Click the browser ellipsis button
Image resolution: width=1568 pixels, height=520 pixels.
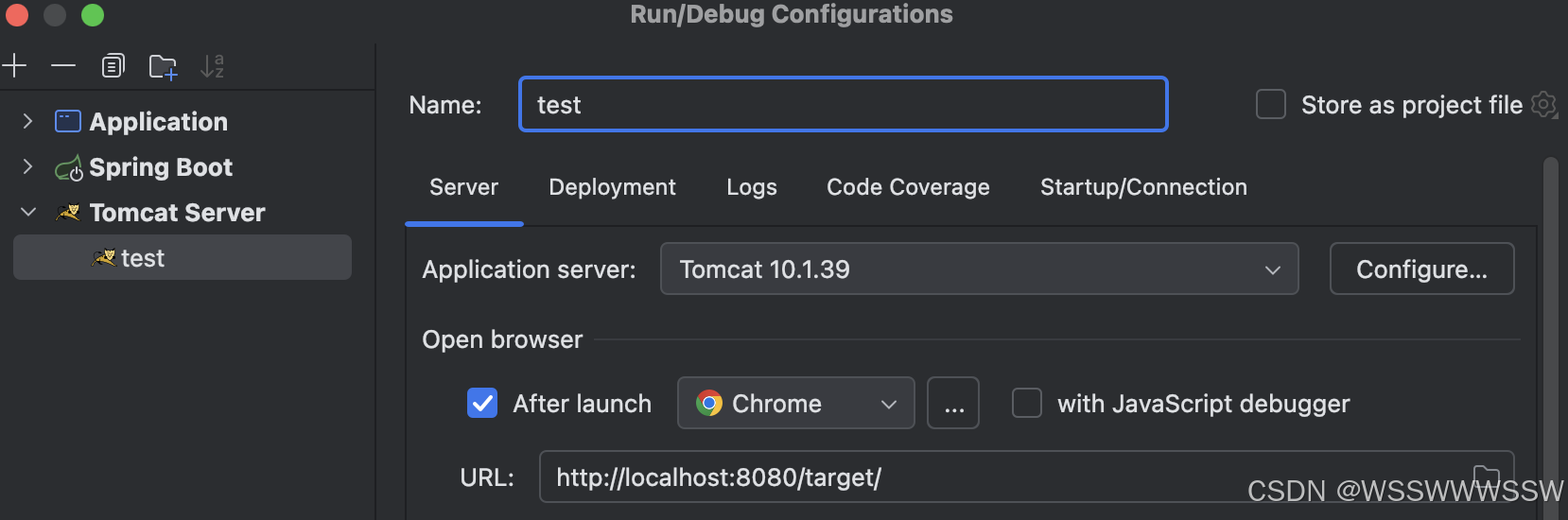(x=953, y=404)
